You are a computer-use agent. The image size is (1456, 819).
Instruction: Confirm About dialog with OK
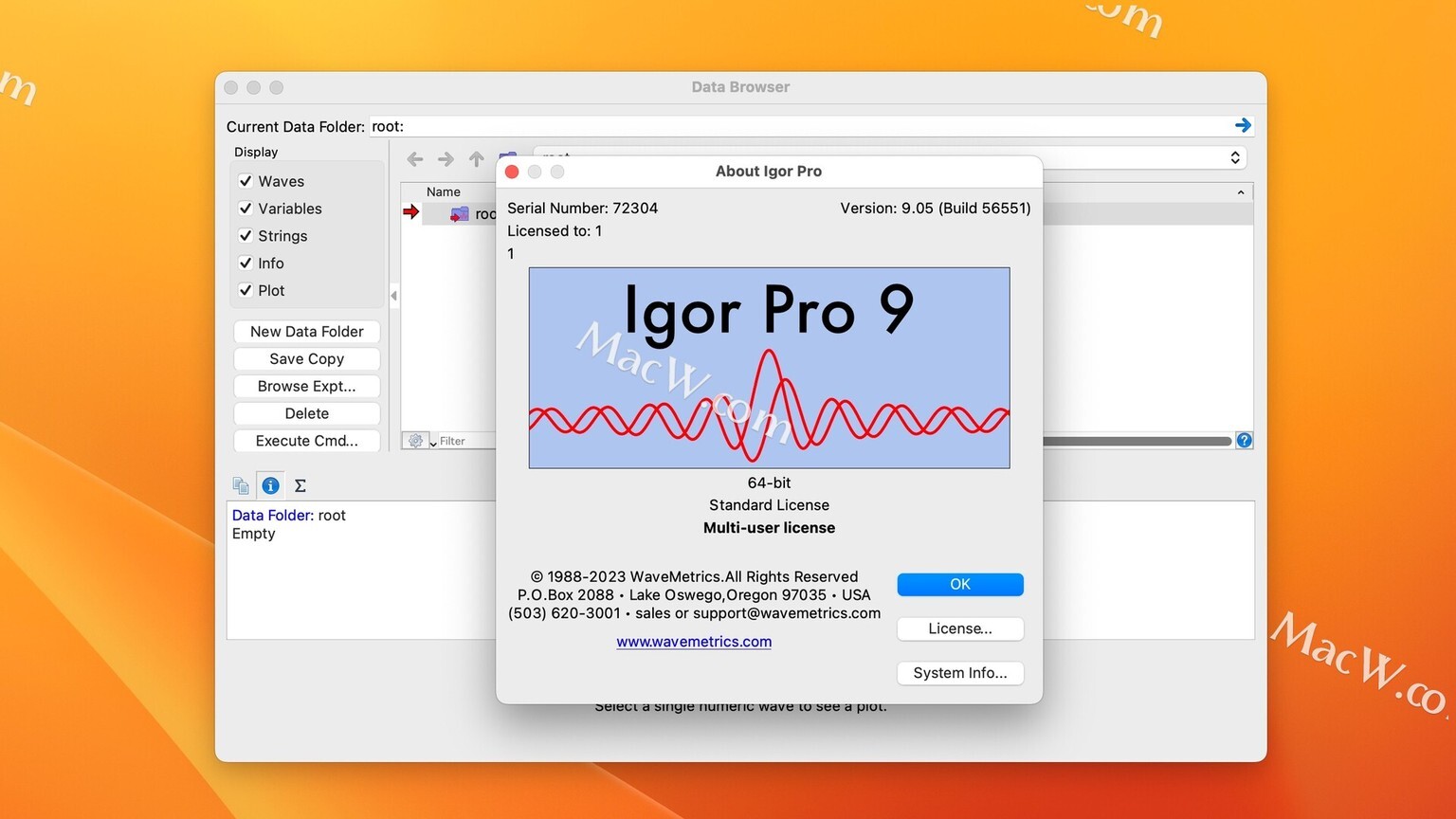coord(960,584)
